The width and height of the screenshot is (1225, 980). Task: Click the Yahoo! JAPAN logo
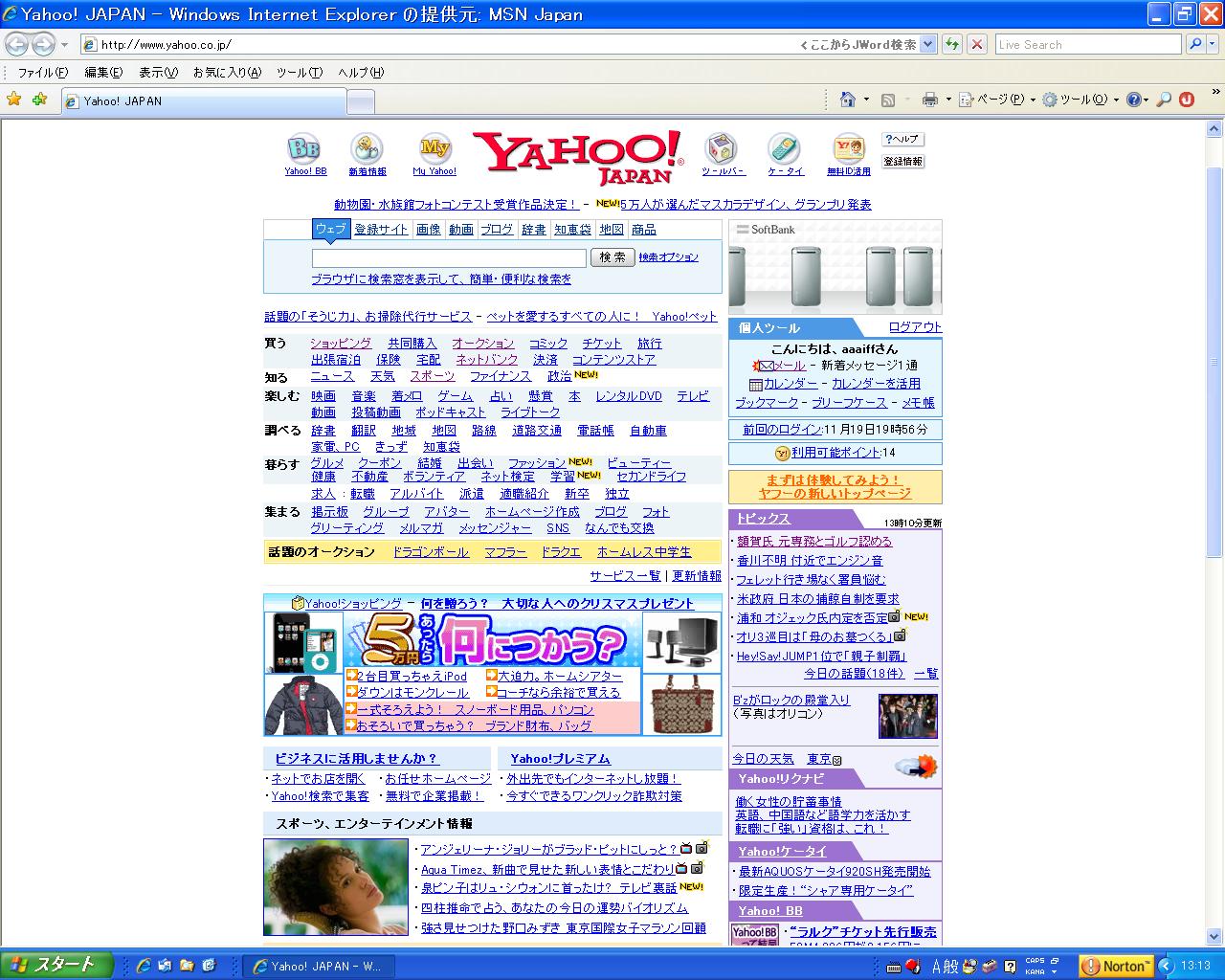578,157
